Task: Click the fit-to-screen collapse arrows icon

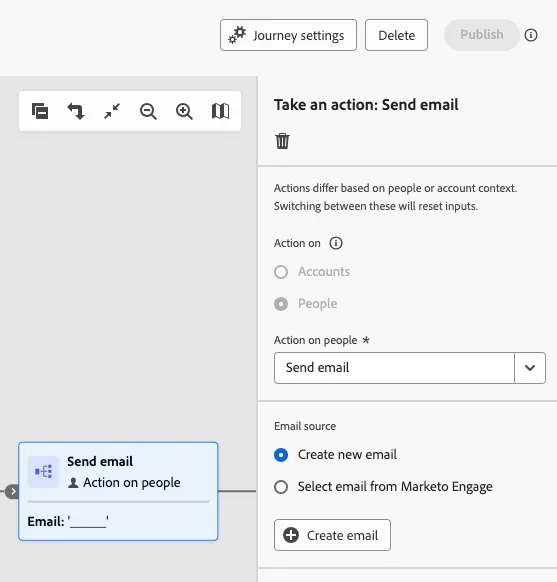Action: pyautogui.click(x=112, y=111)
